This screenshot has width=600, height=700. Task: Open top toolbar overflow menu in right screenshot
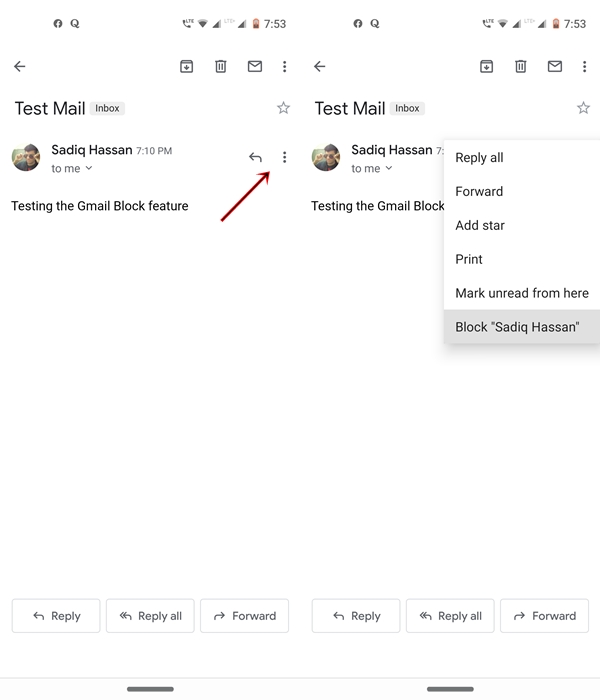tap(584, 67)
